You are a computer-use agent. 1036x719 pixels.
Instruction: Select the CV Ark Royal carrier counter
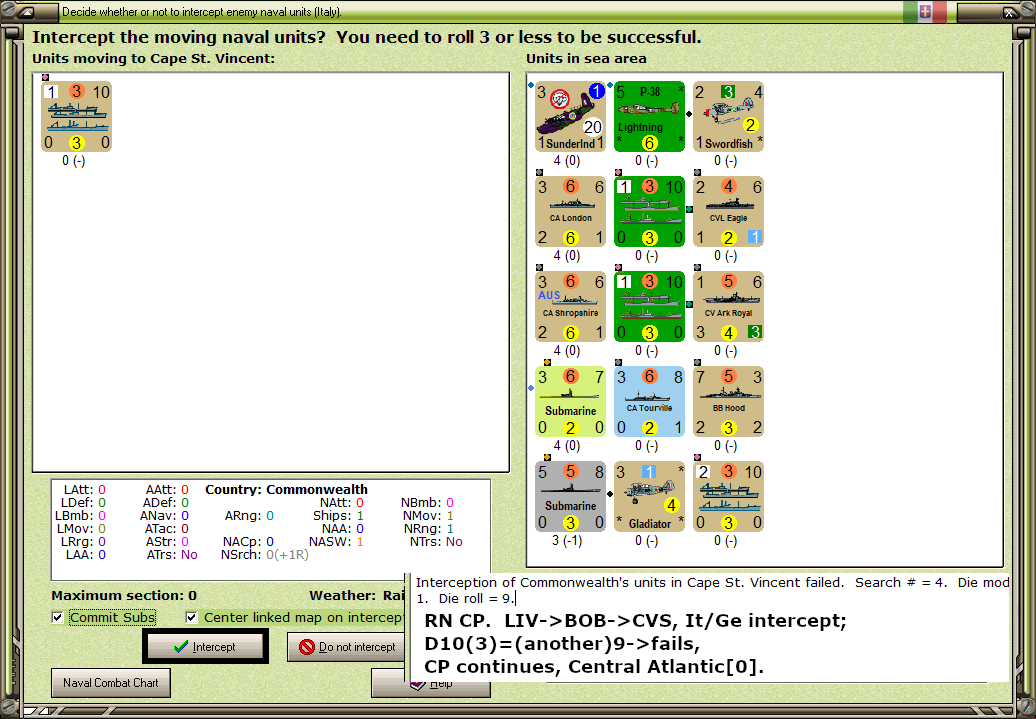click(728, 307)
